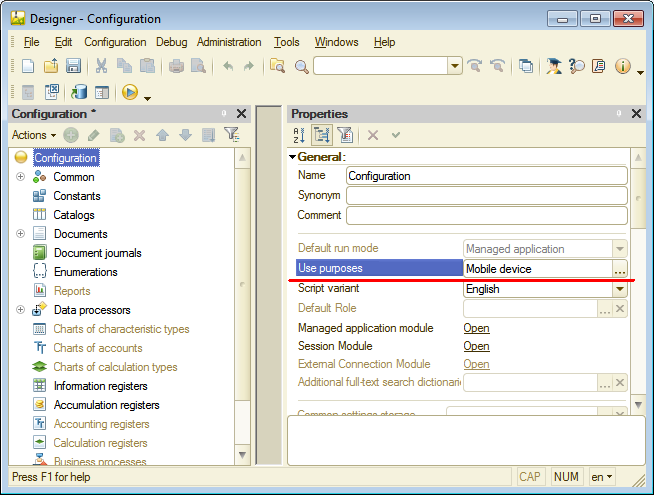
Task: Click the About info icon
Action: click(x=622, y=66)
